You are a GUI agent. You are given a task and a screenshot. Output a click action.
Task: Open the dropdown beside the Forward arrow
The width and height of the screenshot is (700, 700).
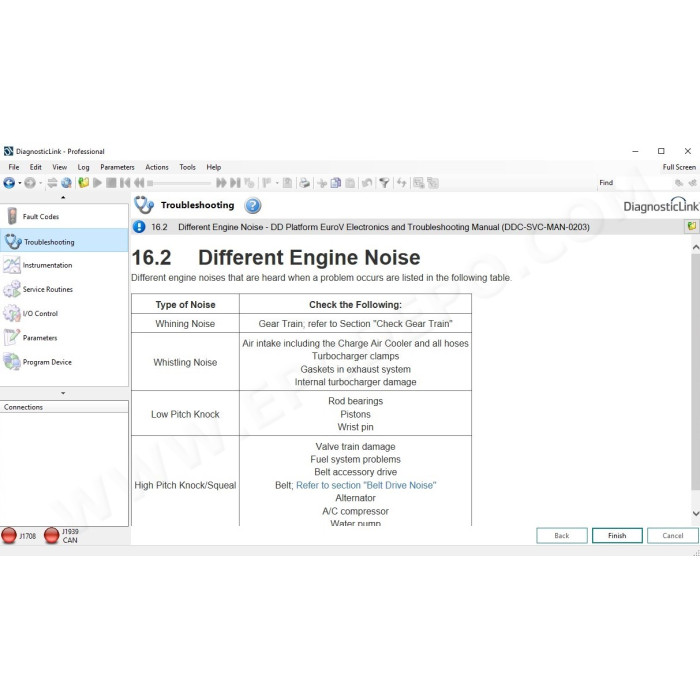coord(41,183)
